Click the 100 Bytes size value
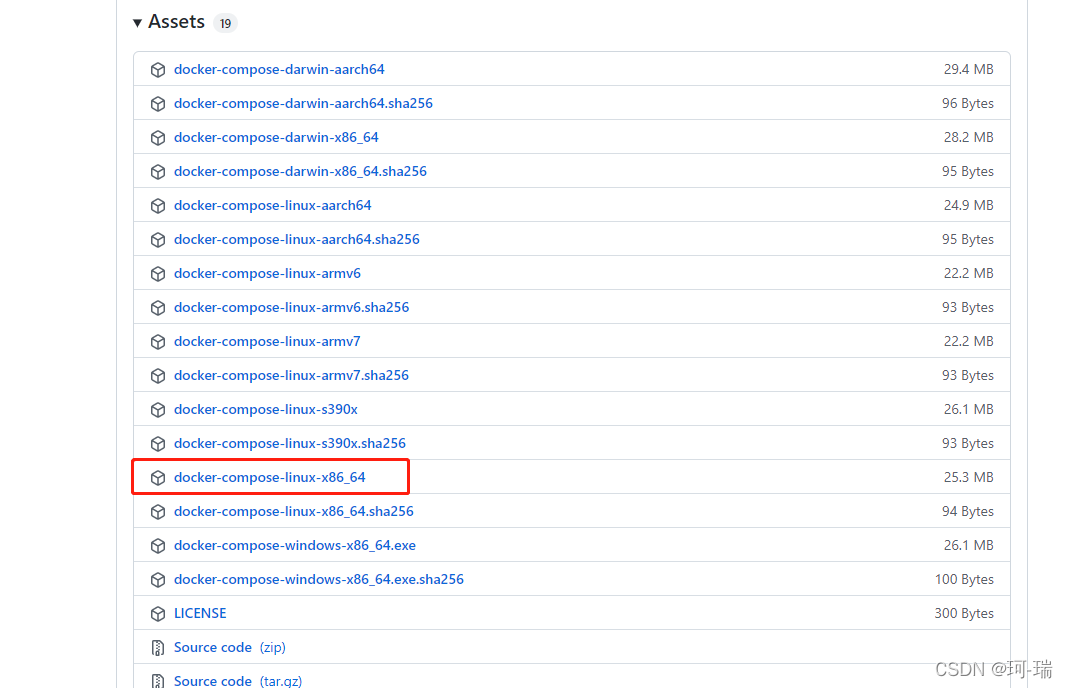The width and height of the screenshot is (1068, 688). pyautogui.click(x=964, y=580)
